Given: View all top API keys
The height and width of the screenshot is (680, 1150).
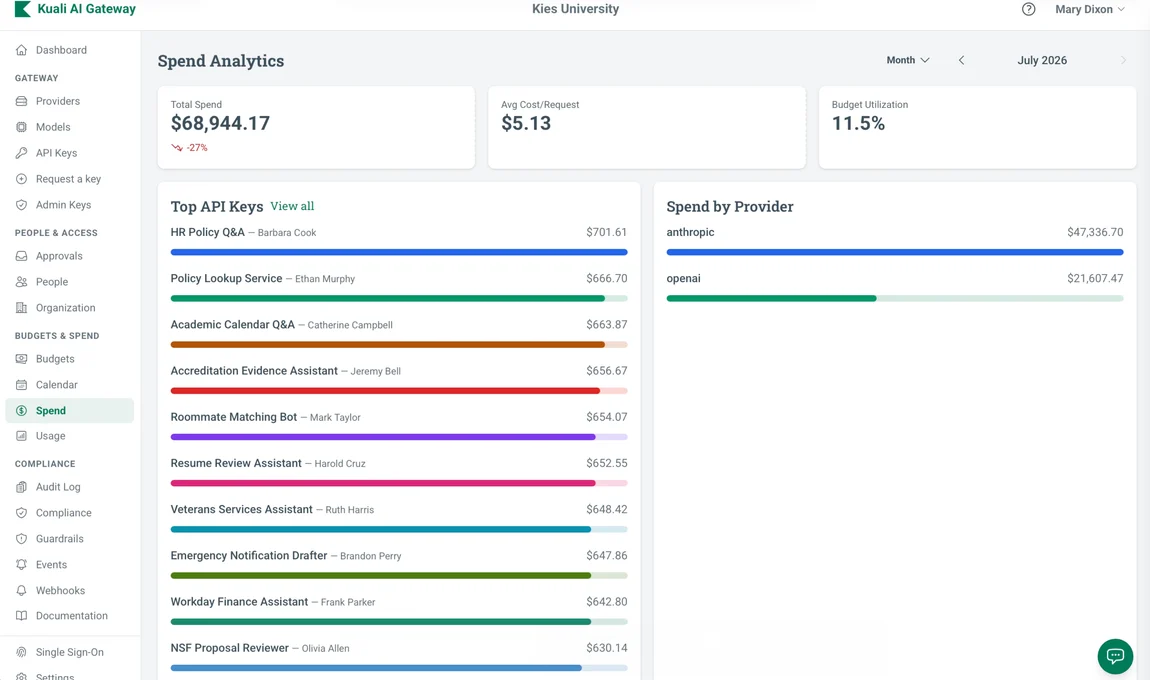Looking at the screenshot, I should [x=292, y=206].
